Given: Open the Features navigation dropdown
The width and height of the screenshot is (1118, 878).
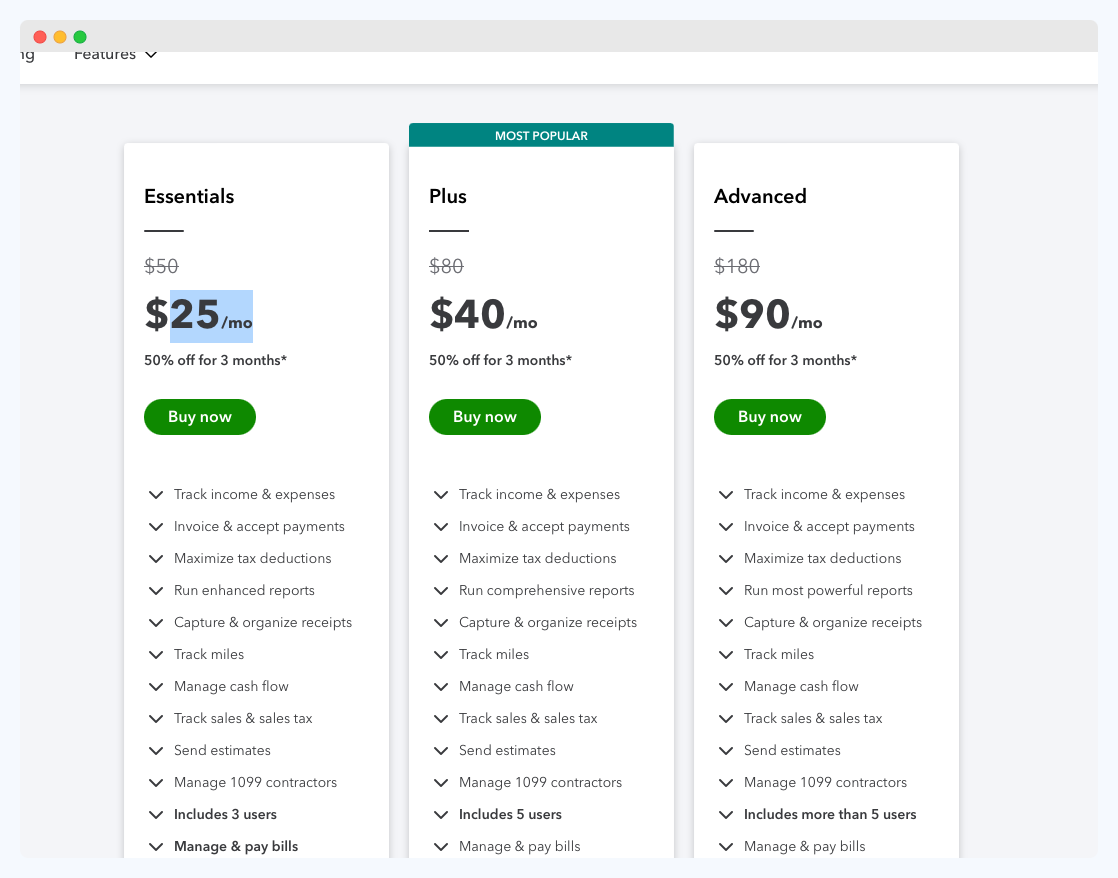Looking at the screenshot, I should (x=115, y=54).
